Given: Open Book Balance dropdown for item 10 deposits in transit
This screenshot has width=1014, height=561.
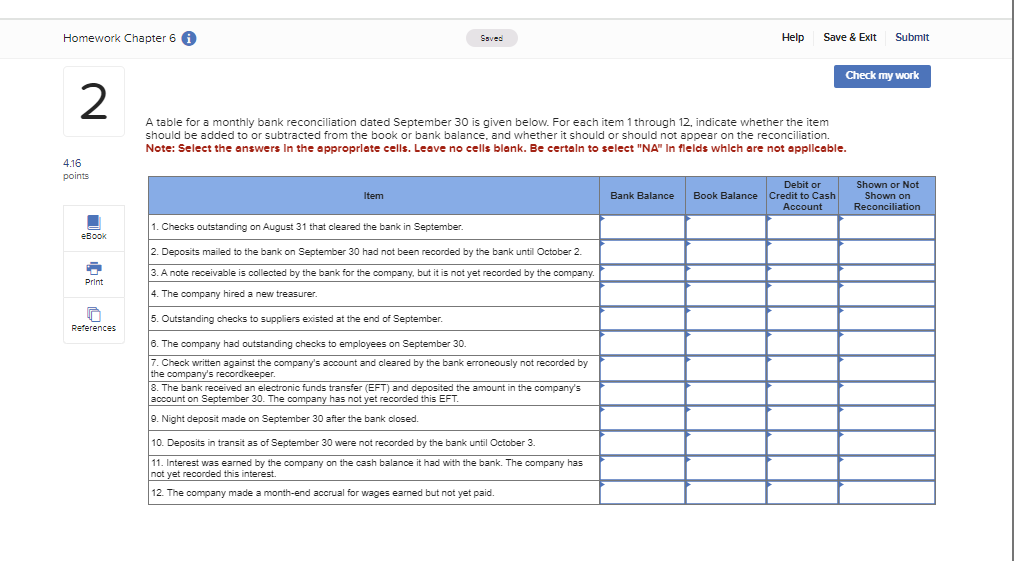Looking at the screenshot, I should [726, 443].
